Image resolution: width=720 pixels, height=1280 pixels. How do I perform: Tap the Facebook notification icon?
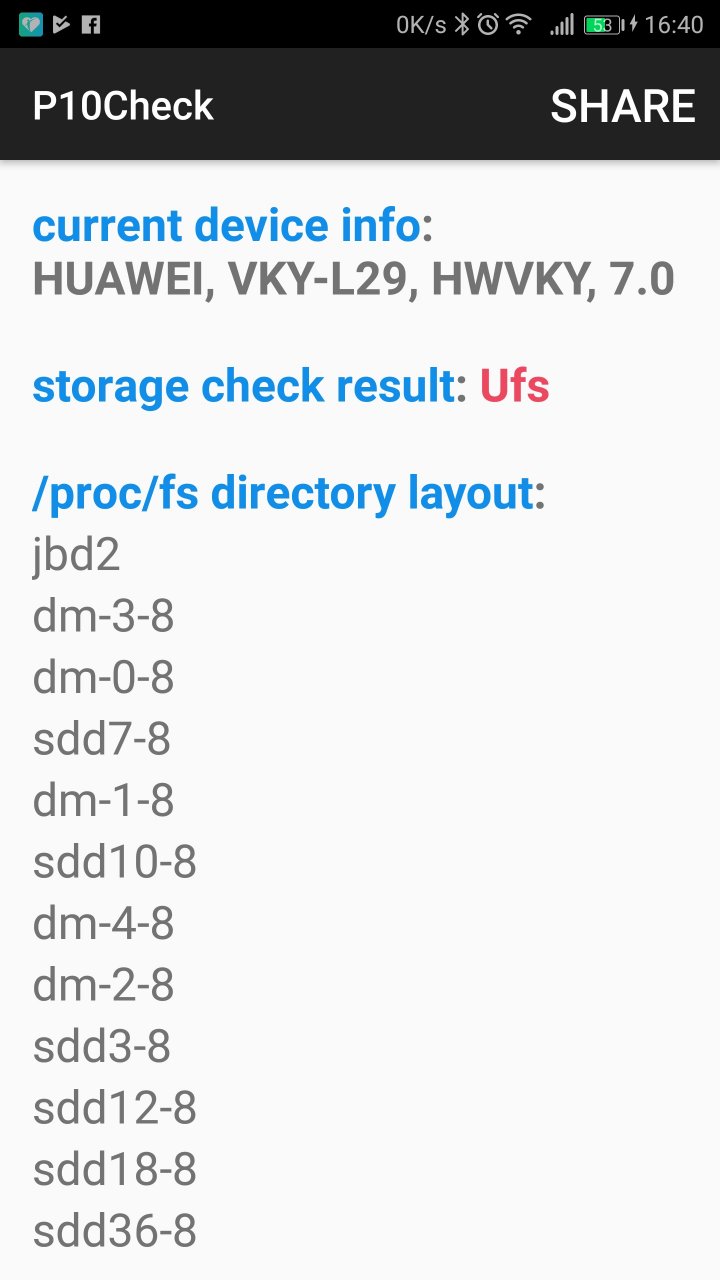(x=91, y=24)
